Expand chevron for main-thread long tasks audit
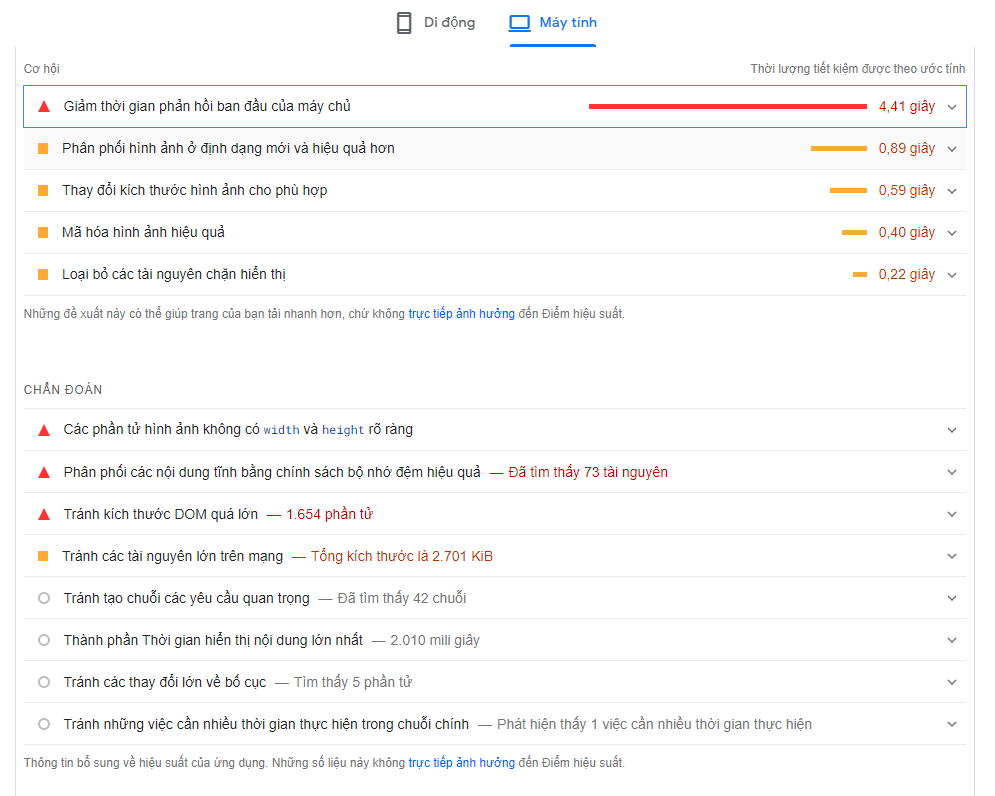995x796 pixels. click(951, 724)
